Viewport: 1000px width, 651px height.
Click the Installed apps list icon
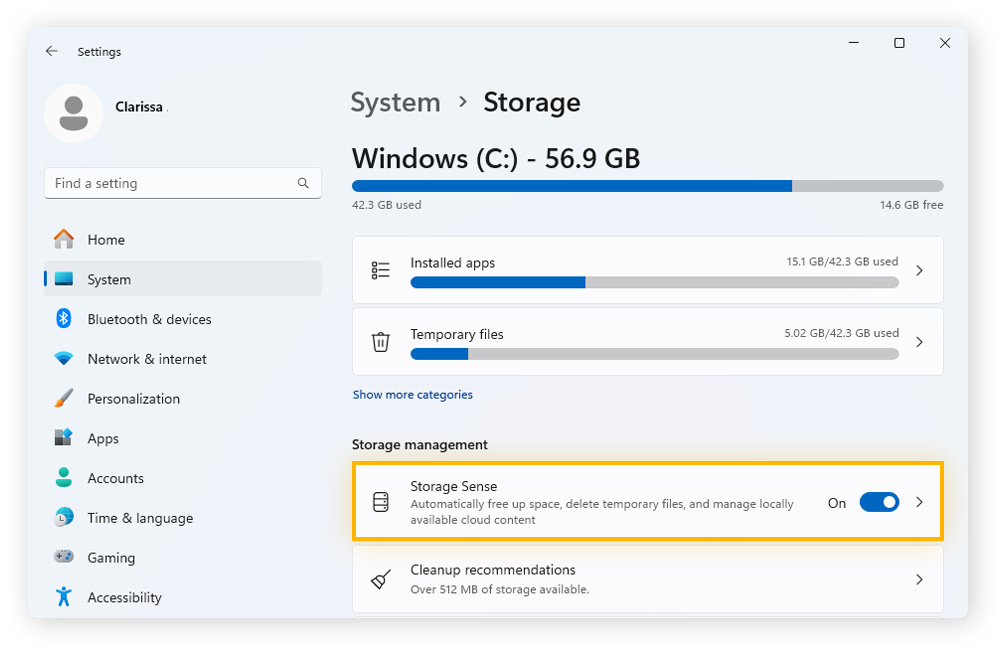click(x=380, y=270)
